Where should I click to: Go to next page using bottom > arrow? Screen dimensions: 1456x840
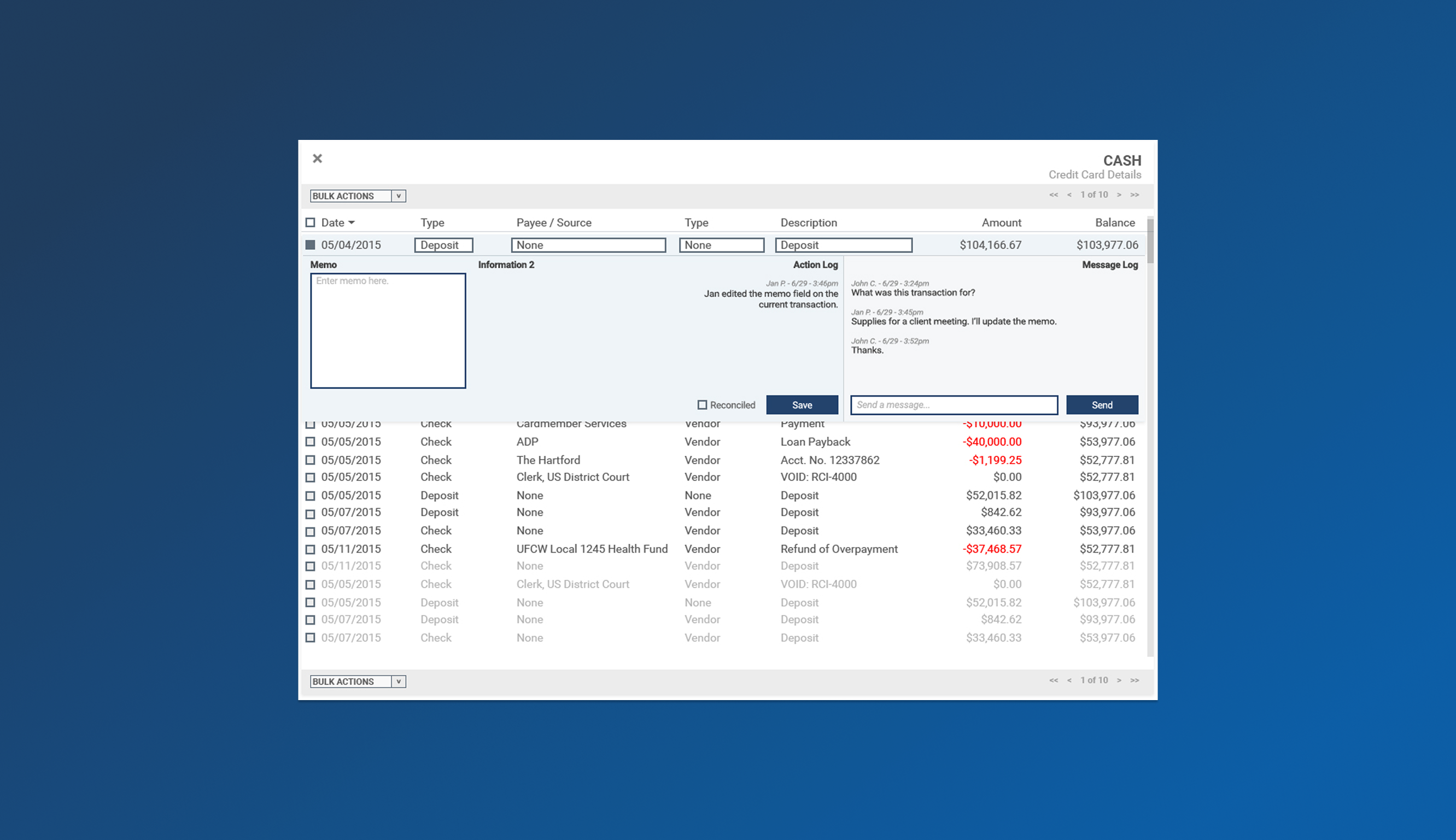1119,680
